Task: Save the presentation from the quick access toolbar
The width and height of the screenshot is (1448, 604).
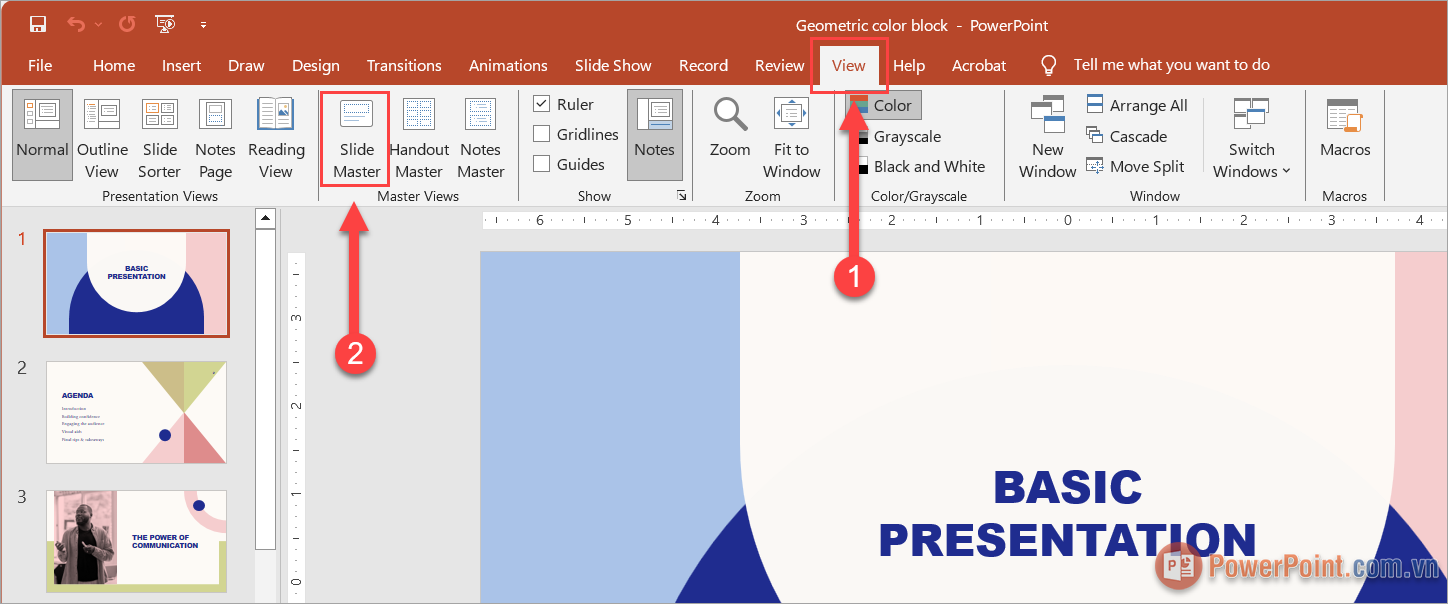Action: (38, 25)
